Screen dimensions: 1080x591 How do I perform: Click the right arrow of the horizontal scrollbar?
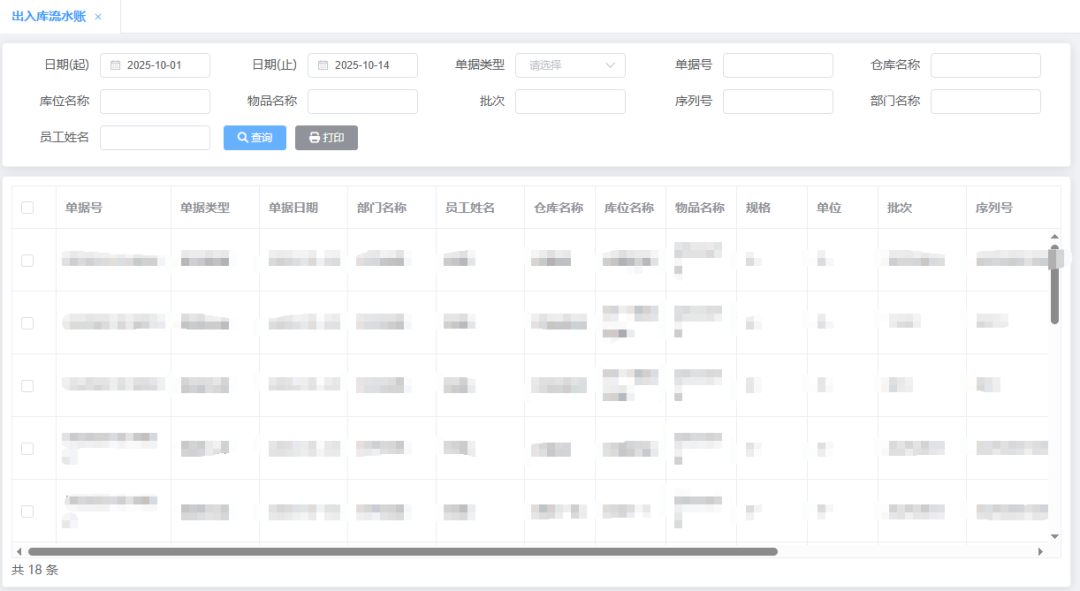pos(1041,550)
